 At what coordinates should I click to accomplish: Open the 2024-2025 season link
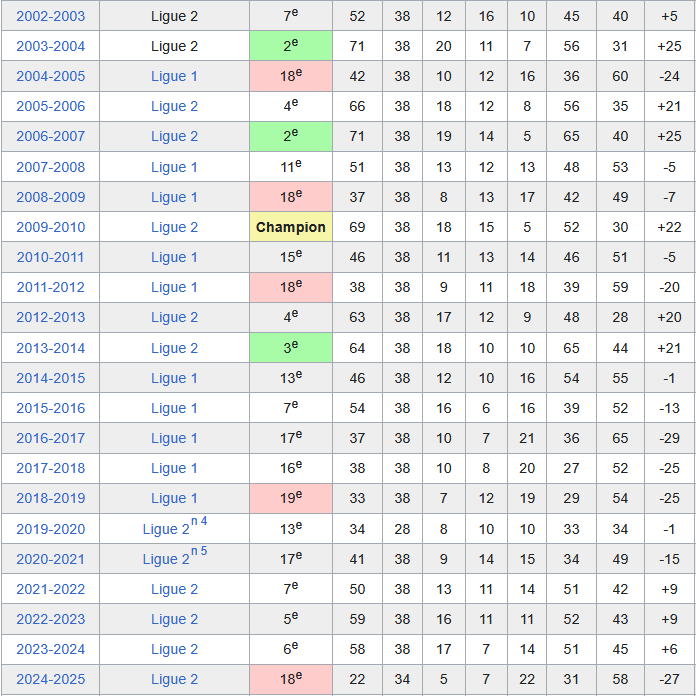click(x=51, y=679)
